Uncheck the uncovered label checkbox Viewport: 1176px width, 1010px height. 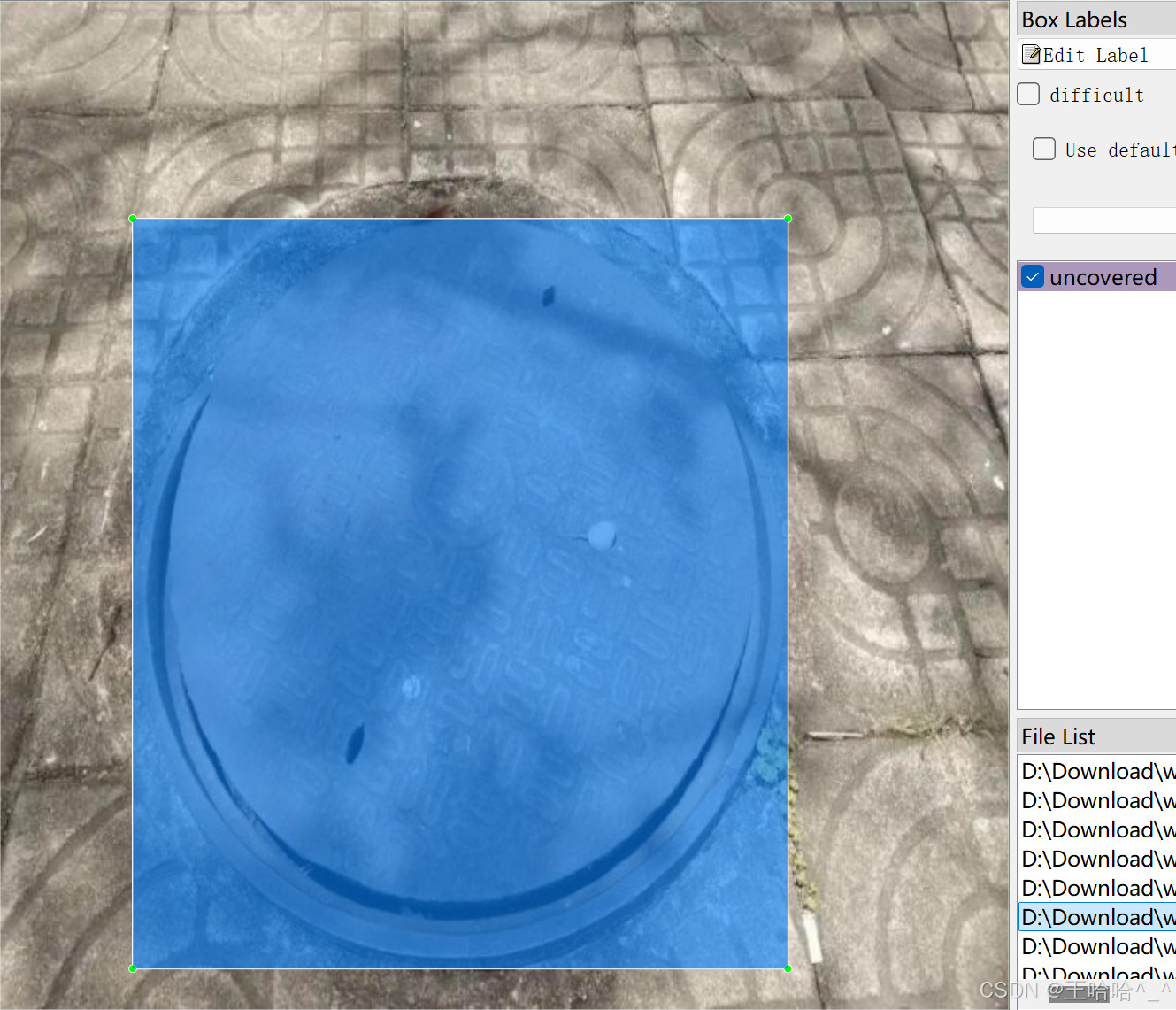pos(1033,277)
